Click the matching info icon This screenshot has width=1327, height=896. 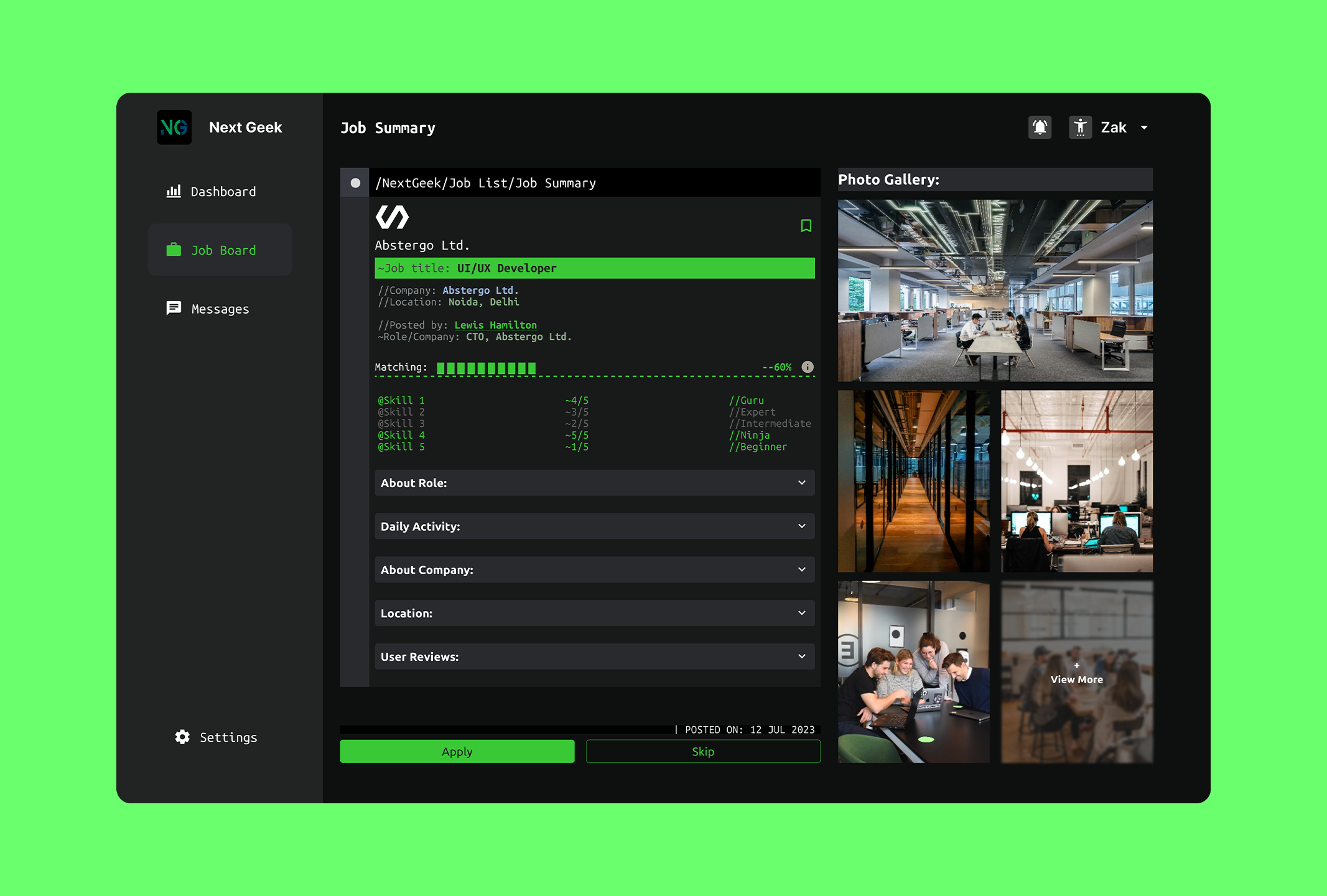808,367
